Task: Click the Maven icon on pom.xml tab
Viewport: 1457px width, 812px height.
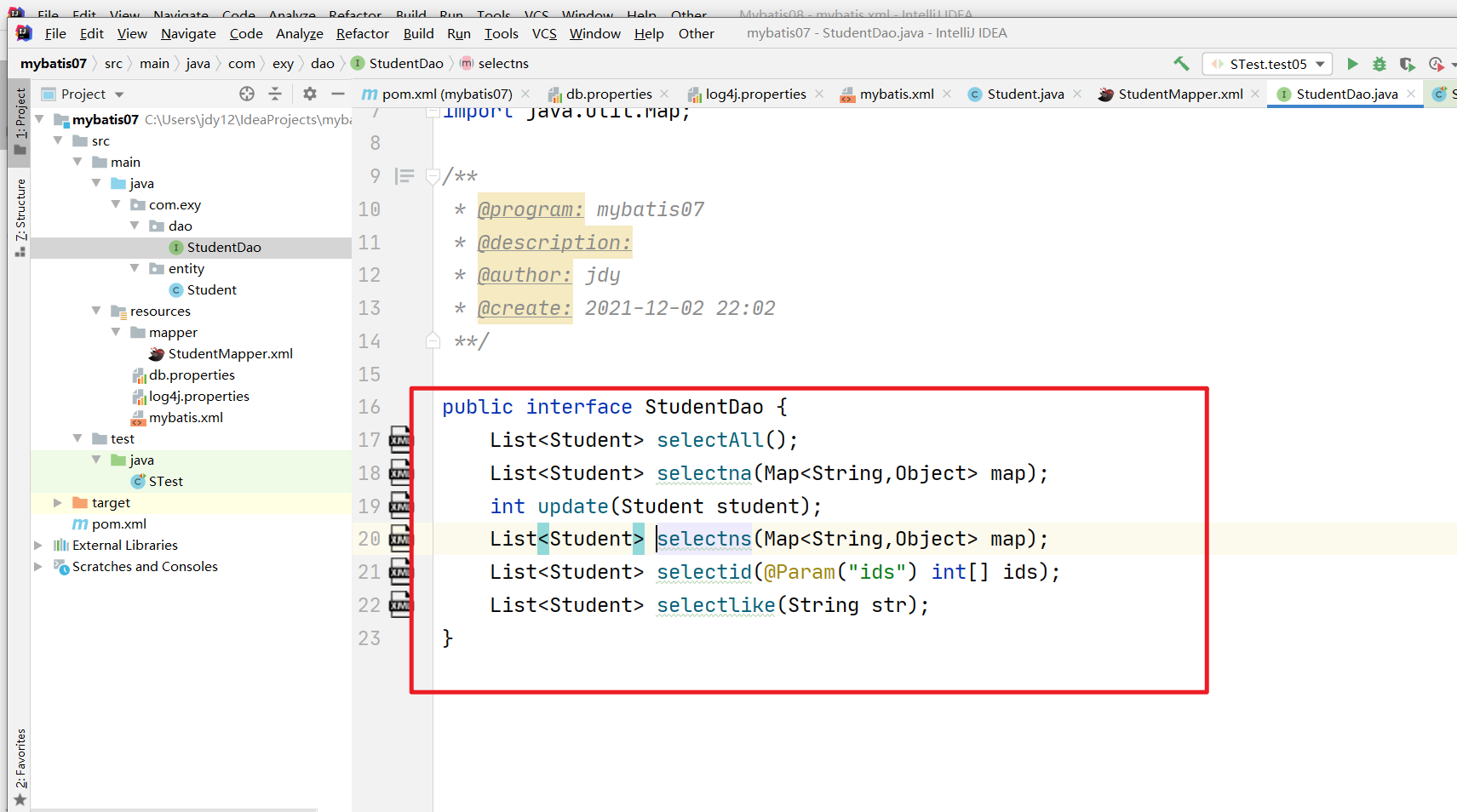Action: click(x=368, y=94)
